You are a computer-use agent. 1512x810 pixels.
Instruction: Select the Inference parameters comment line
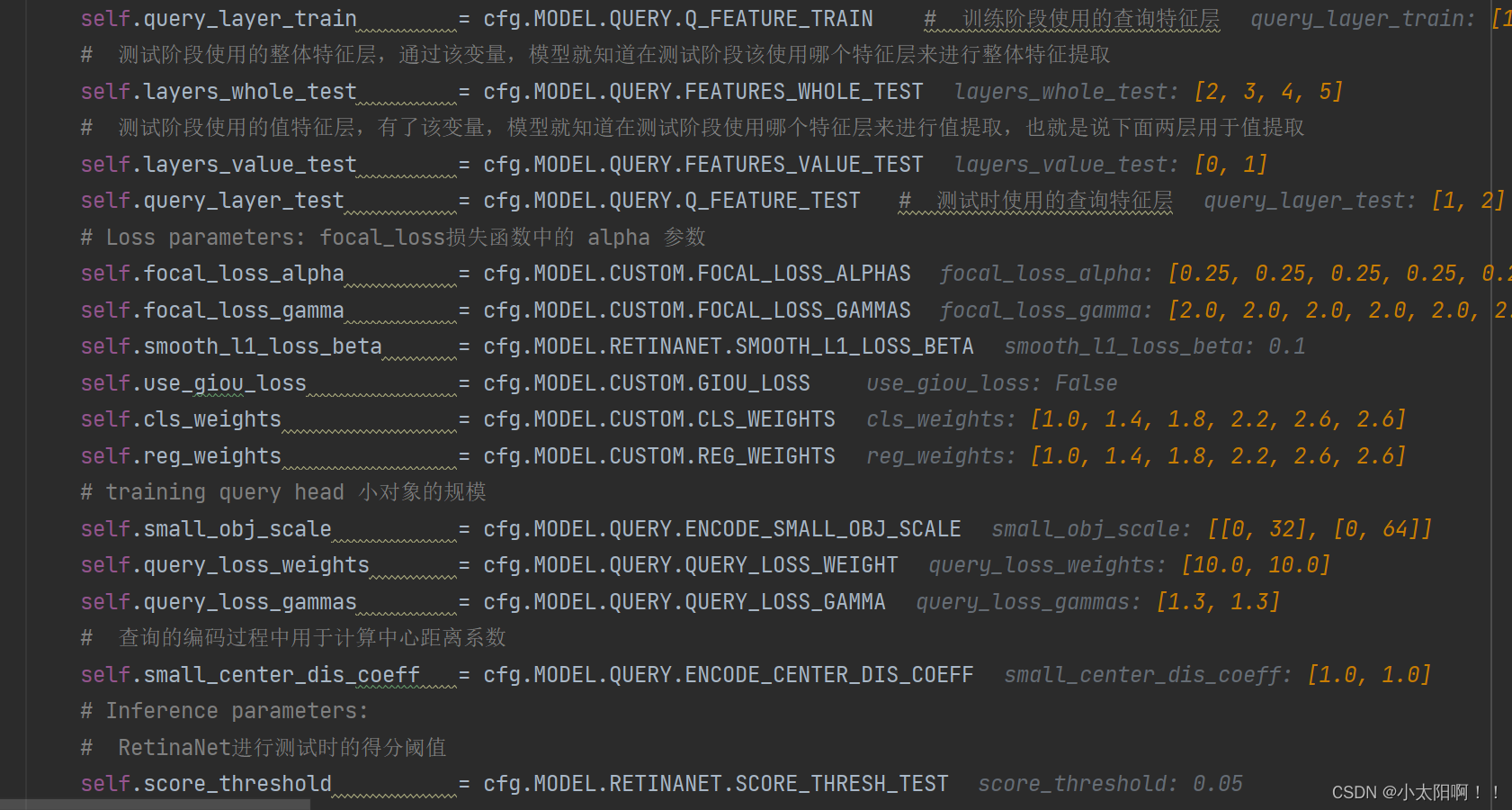coord(222,710)
